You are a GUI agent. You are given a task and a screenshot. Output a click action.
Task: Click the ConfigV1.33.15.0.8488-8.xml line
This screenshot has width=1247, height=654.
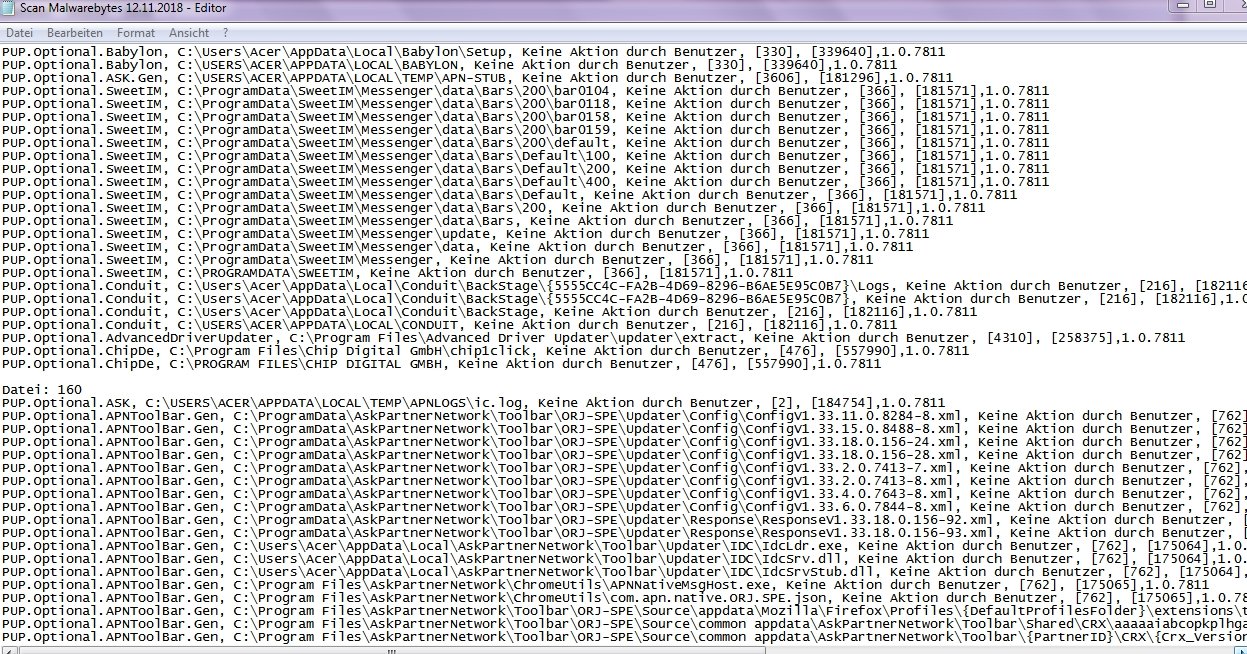click(624, 428)
